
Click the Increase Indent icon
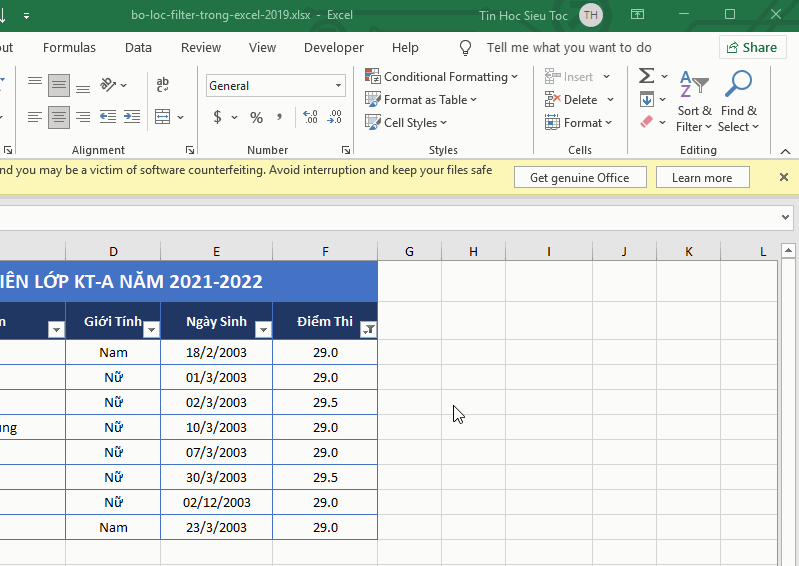coord(131,117)
